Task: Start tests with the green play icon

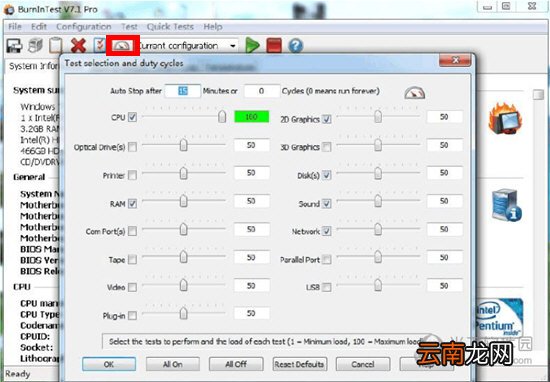Action: [x=252, y=45]
